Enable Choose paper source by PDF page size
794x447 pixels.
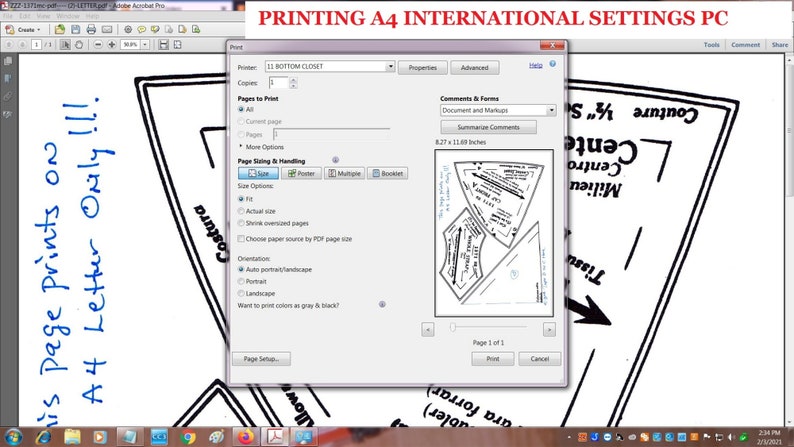click(x=241, y=238)
